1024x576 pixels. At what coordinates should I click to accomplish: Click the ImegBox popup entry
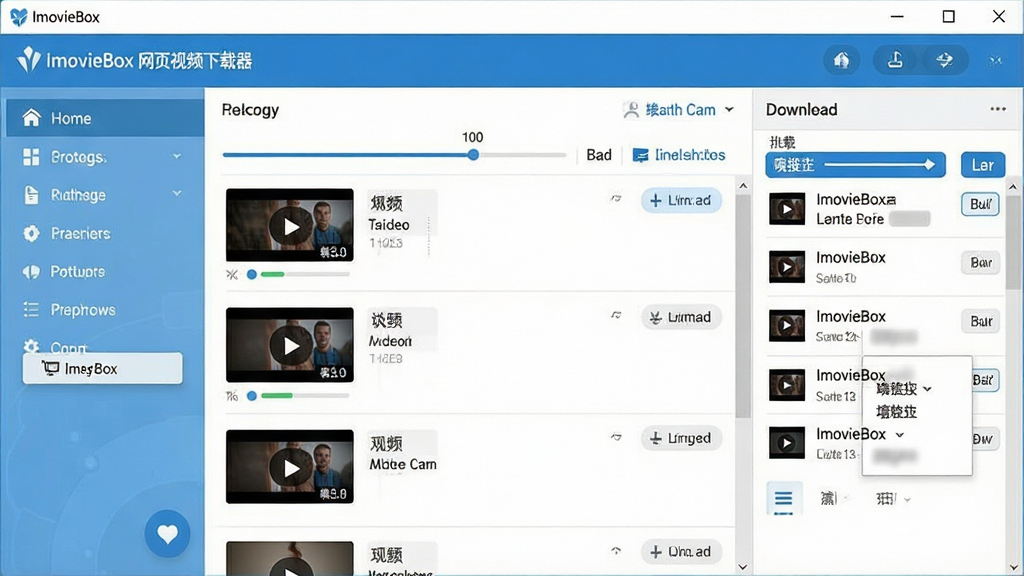pos(103,368)
